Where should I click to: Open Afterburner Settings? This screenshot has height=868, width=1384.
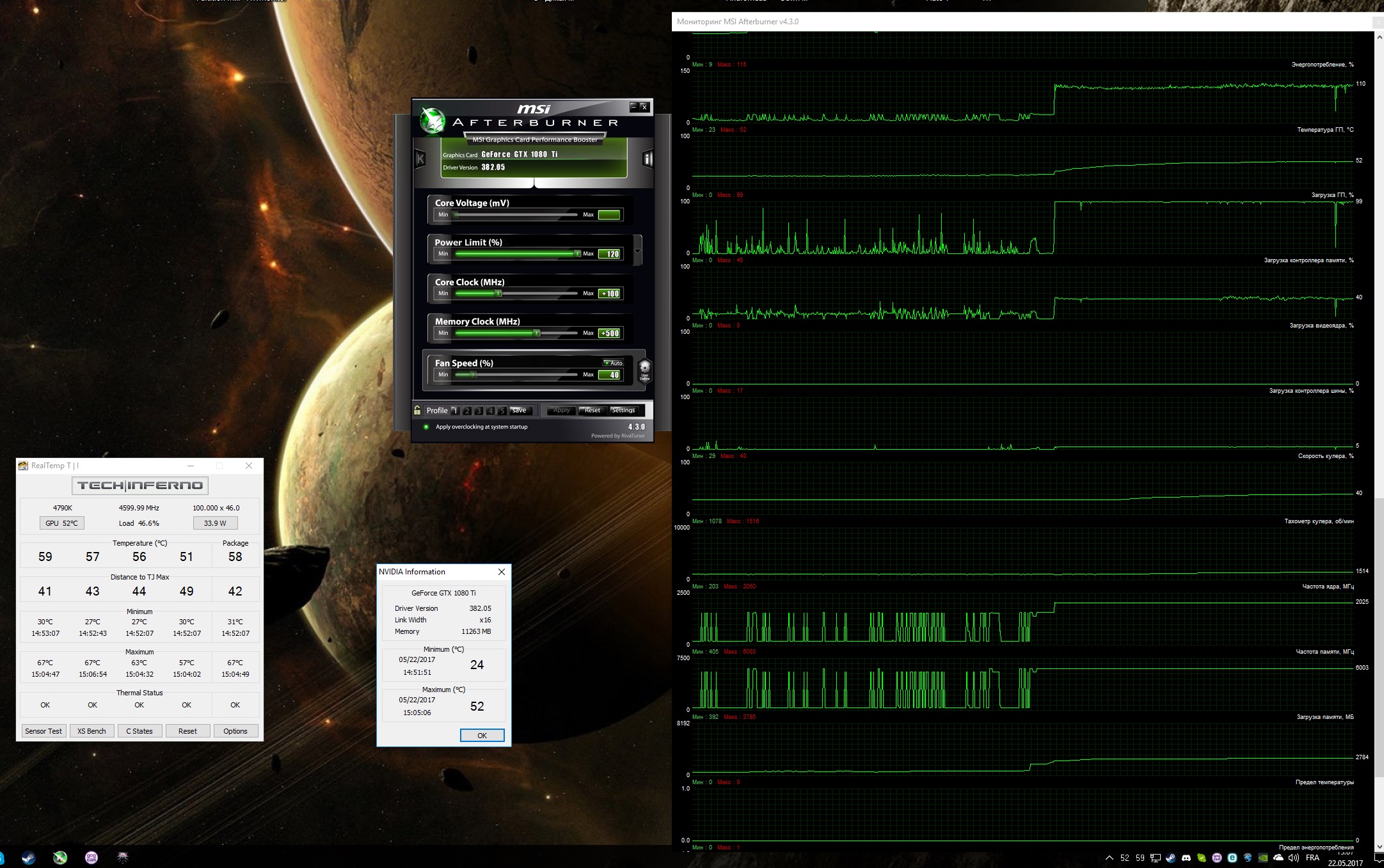coord(623,410)
